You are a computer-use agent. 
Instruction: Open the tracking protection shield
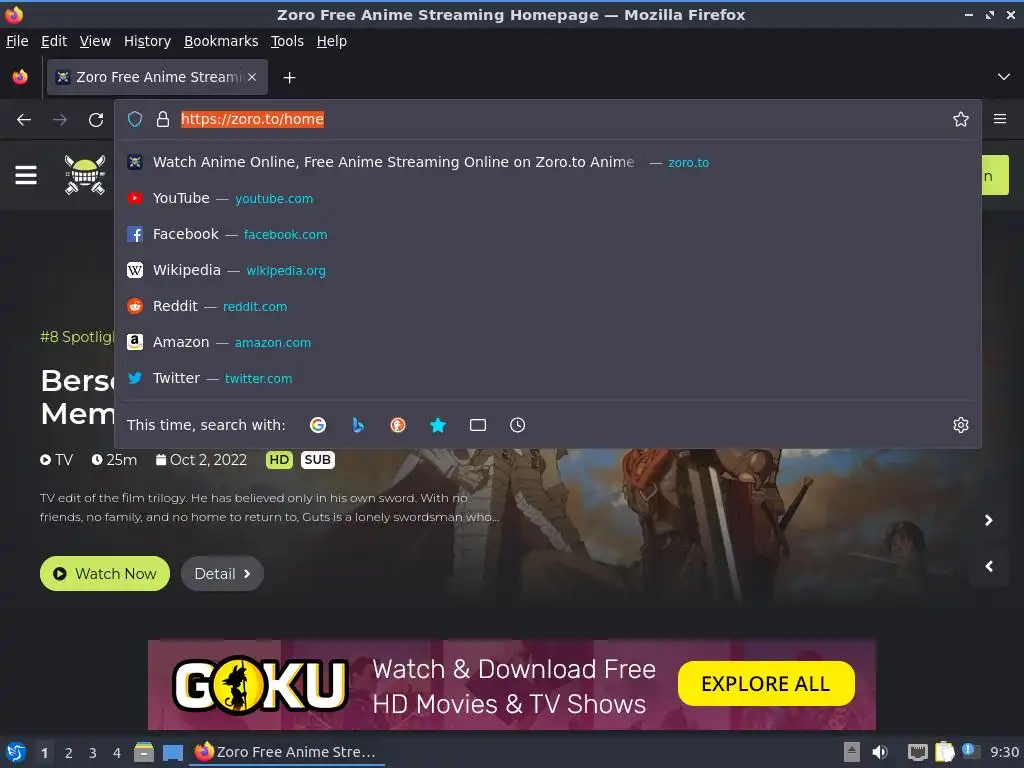tap(135, 119)
